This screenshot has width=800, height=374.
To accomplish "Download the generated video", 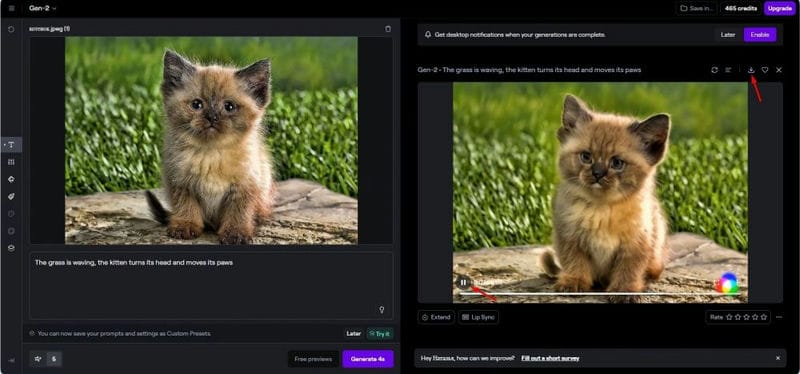I will pos(751,70).
